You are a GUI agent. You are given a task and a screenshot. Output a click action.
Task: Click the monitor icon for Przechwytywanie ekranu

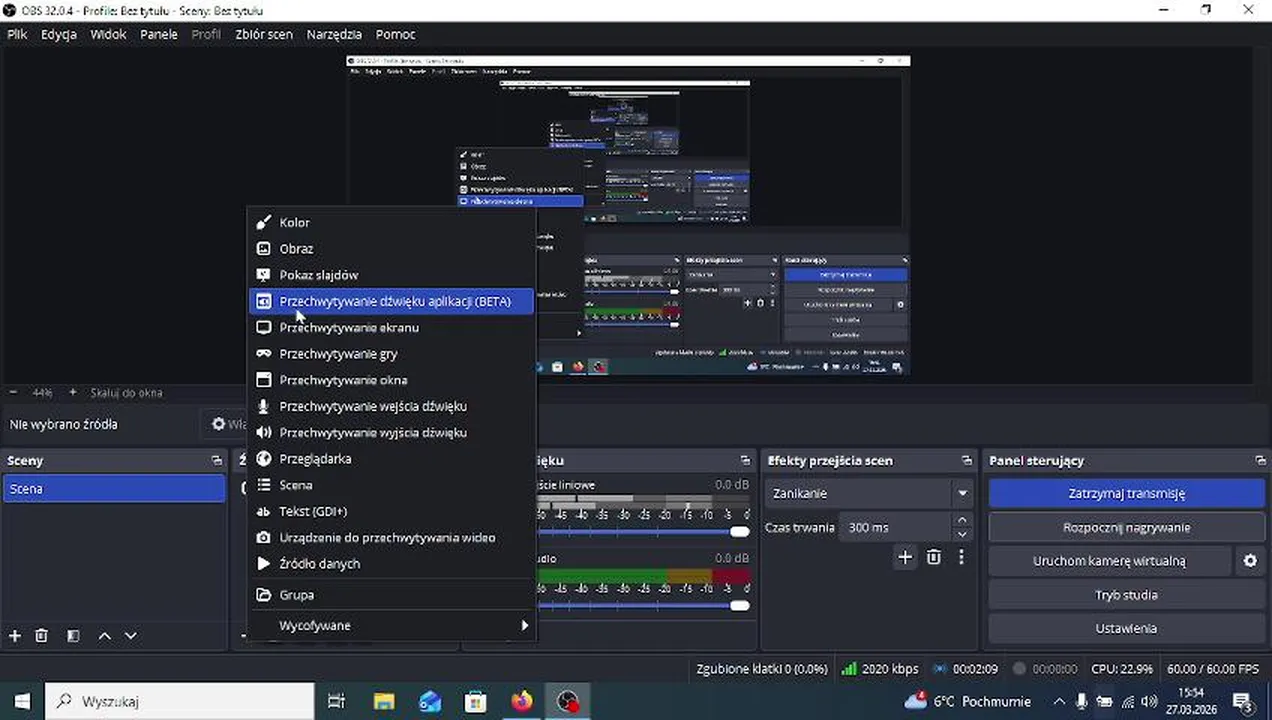click(264, 327)
